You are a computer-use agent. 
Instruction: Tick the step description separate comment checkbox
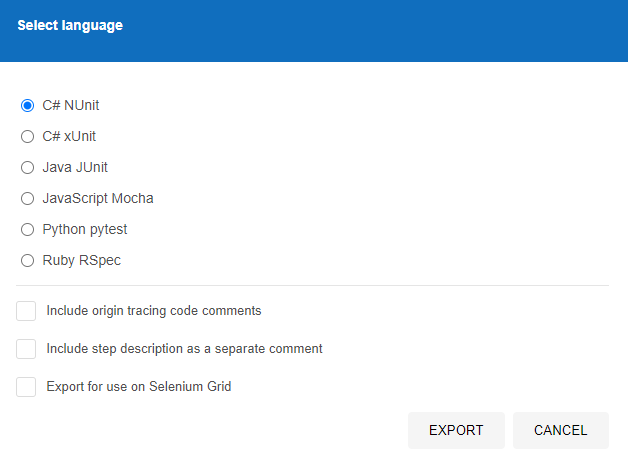[26, 349]
